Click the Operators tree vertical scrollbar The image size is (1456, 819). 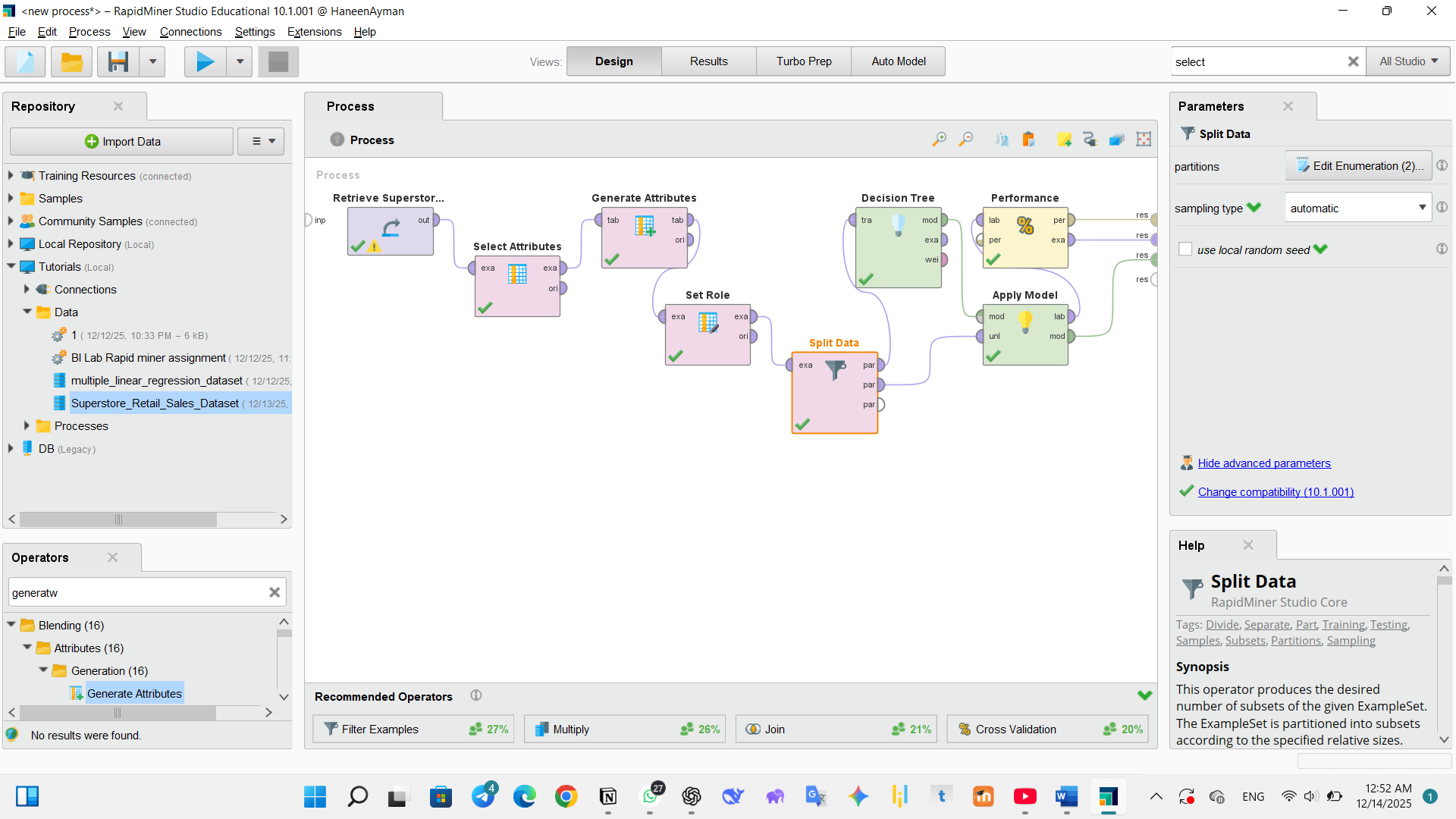point(284,632)
